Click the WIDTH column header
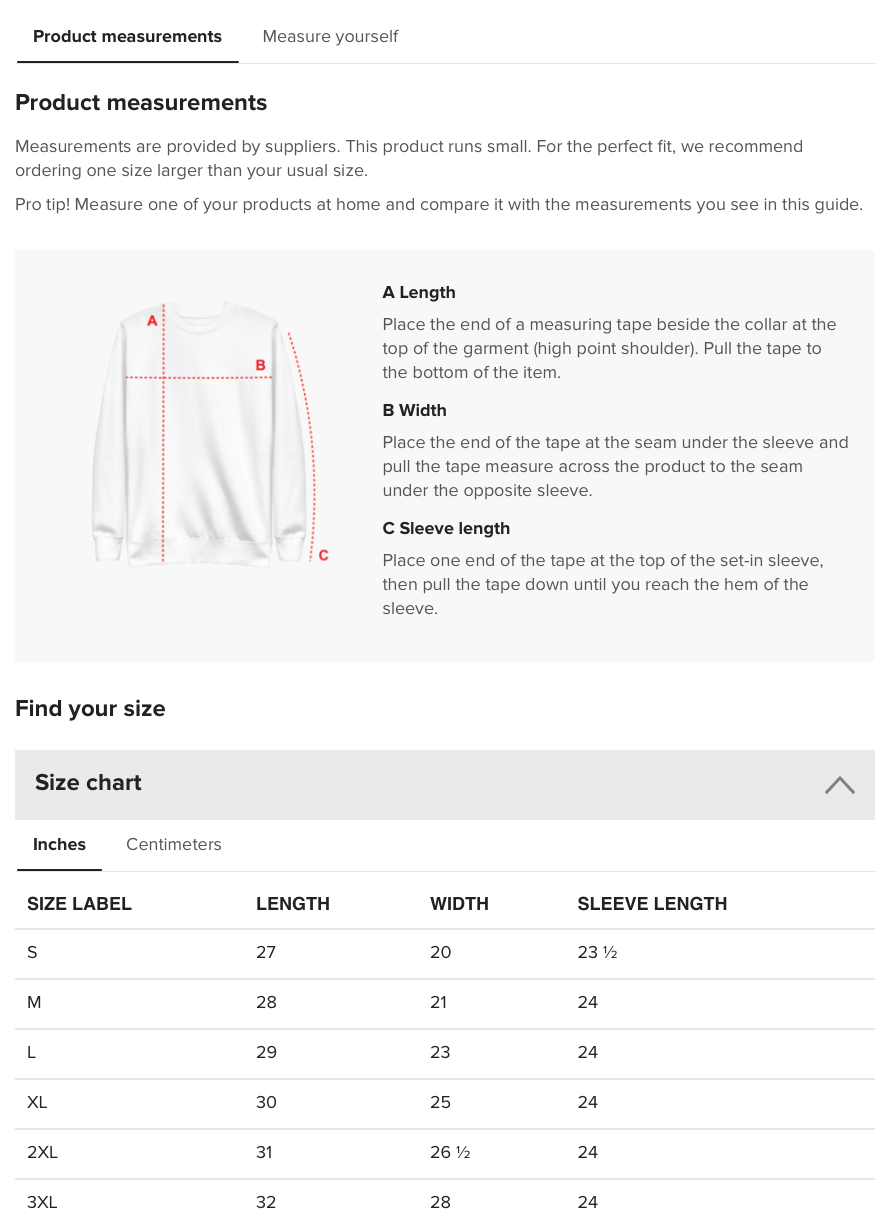 pos(459,904)
